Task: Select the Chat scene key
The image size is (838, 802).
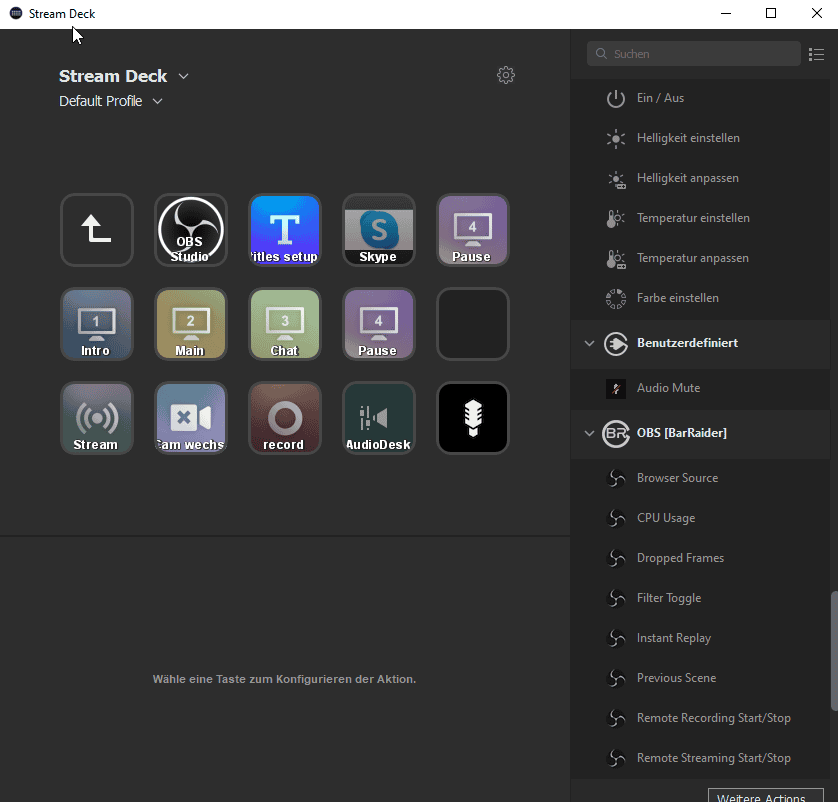Action: coord(285,324)
